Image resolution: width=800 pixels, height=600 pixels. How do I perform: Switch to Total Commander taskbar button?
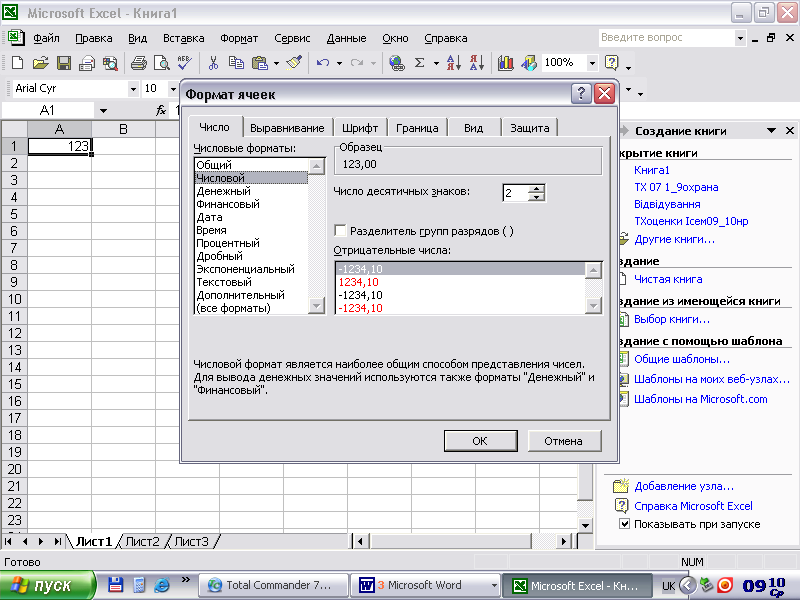273,585
